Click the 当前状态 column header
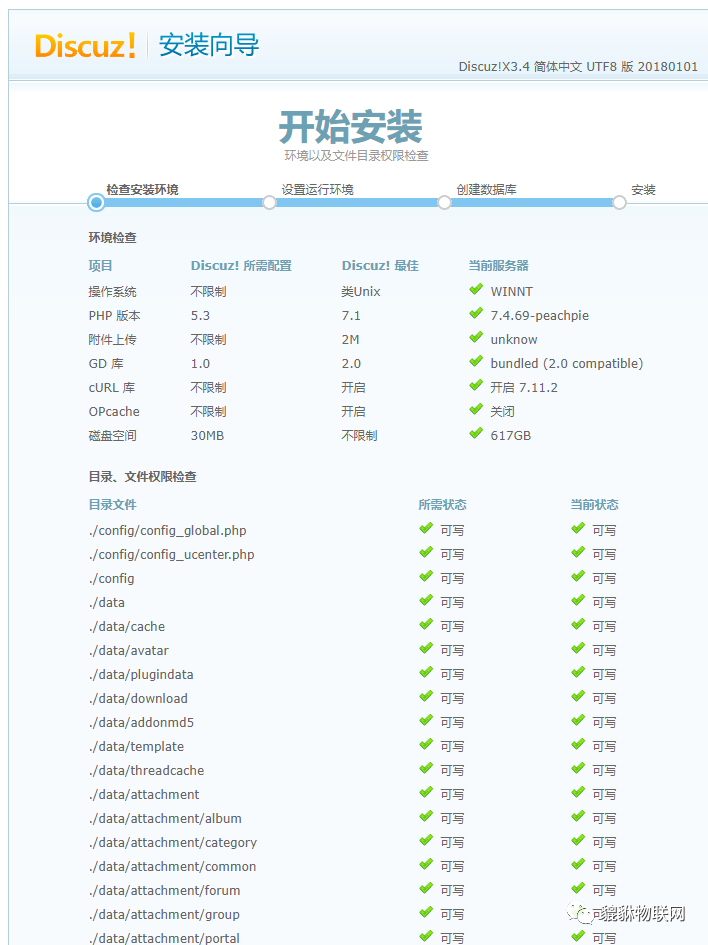This screenshot has width=708, height=945. pyautogui.click(x=595, y=505)
